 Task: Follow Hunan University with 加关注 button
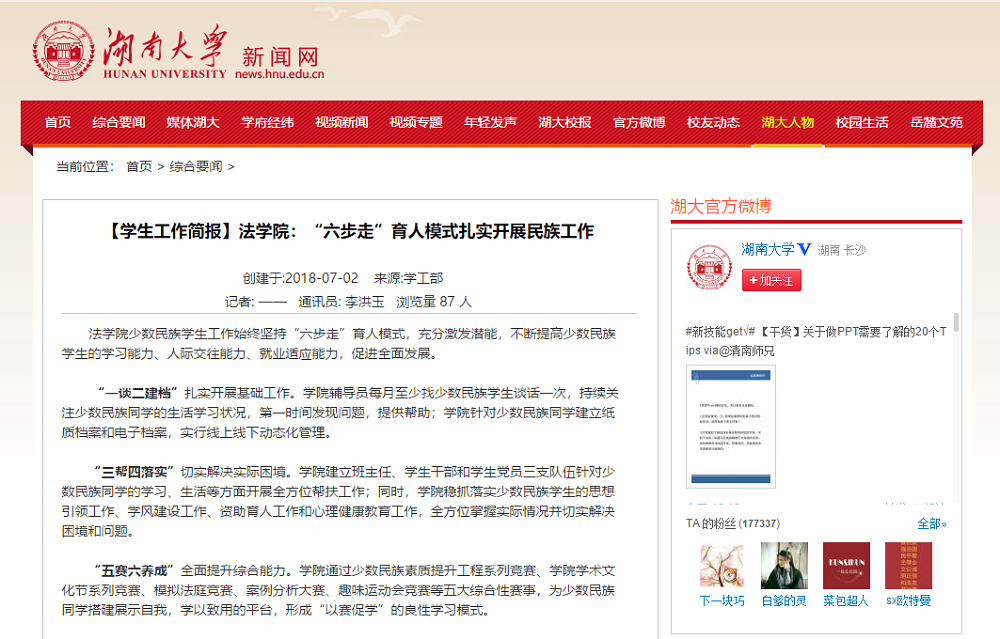point(771,281)
